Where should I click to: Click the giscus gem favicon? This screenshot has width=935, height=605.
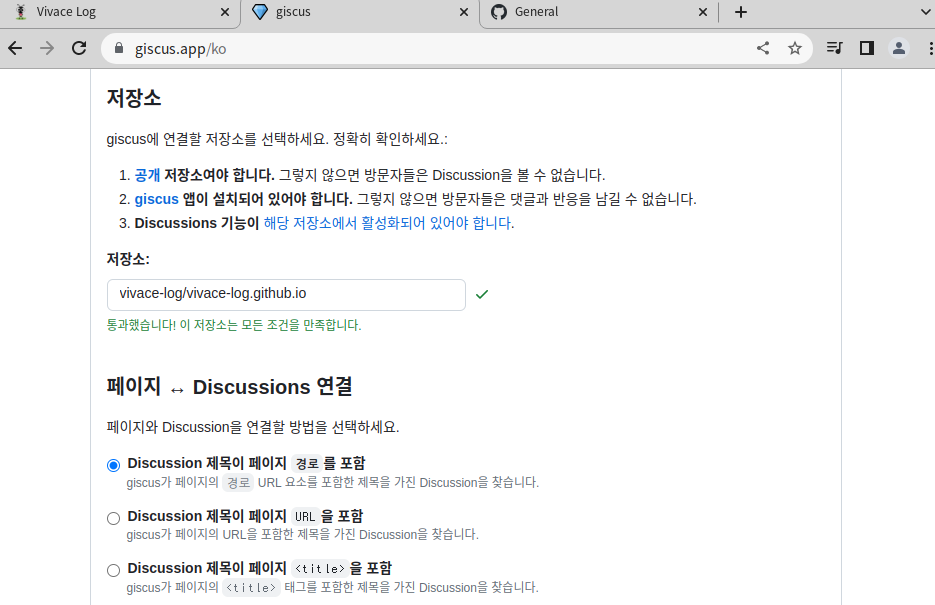pos(260,12)
